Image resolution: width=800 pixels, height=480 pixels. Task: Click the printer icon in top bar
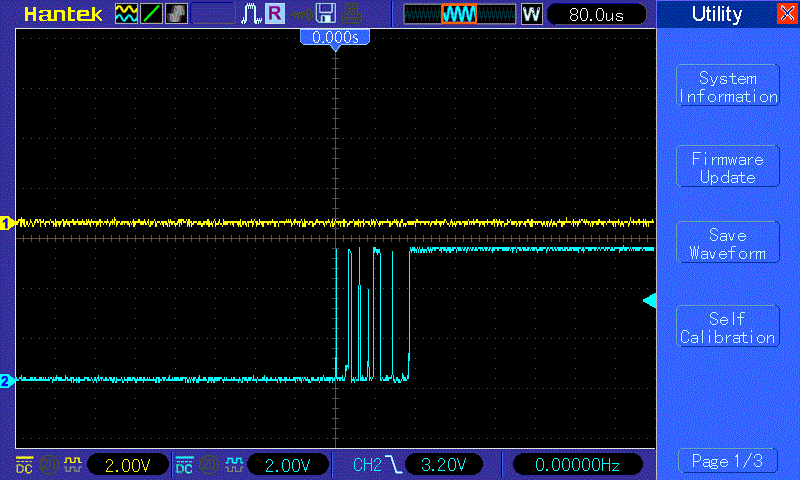point(350,14)
